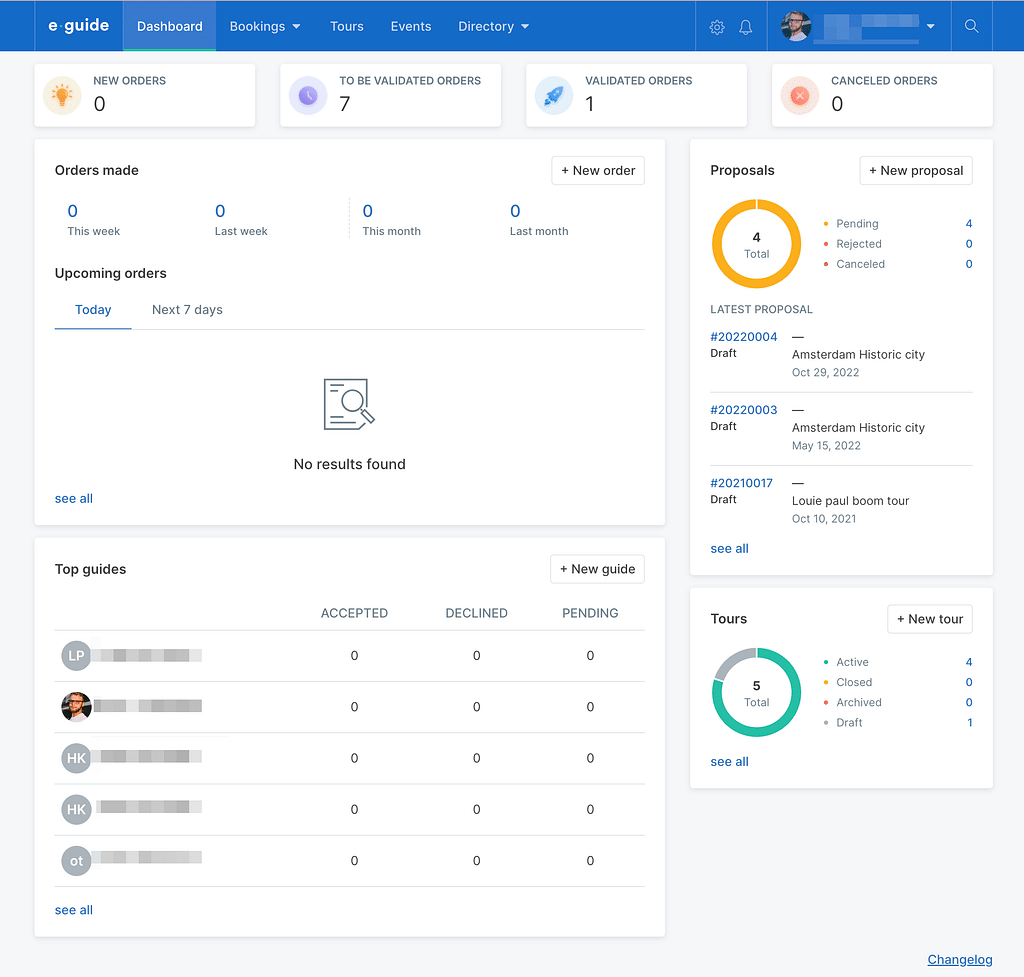Switch to the Next 7 days tab
Image resolution: width=1024 pixels, height=977 pixels.
187,310
